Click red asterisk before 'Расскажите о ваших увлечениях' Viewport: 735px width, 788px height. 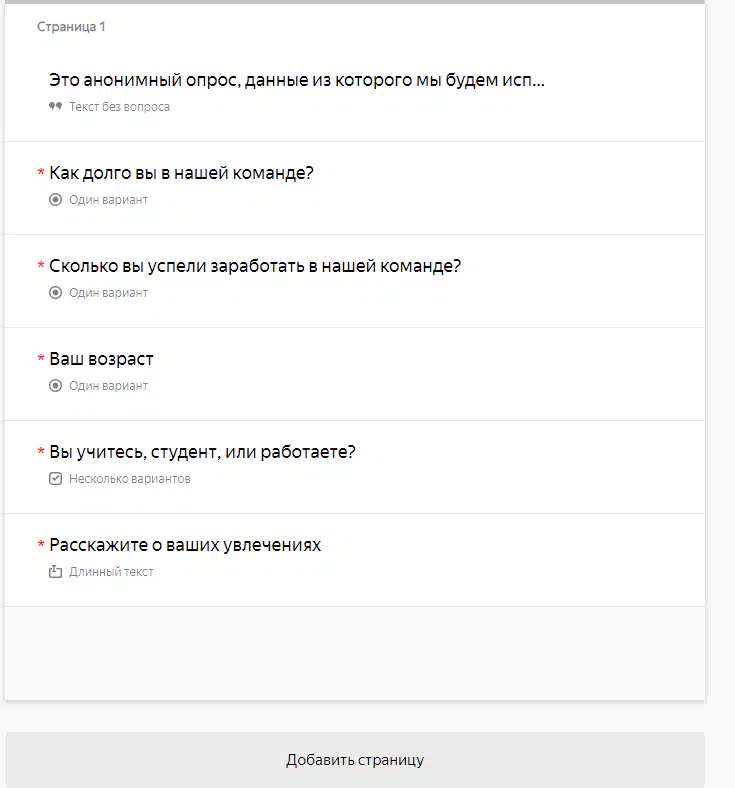(x=41, y=544)
